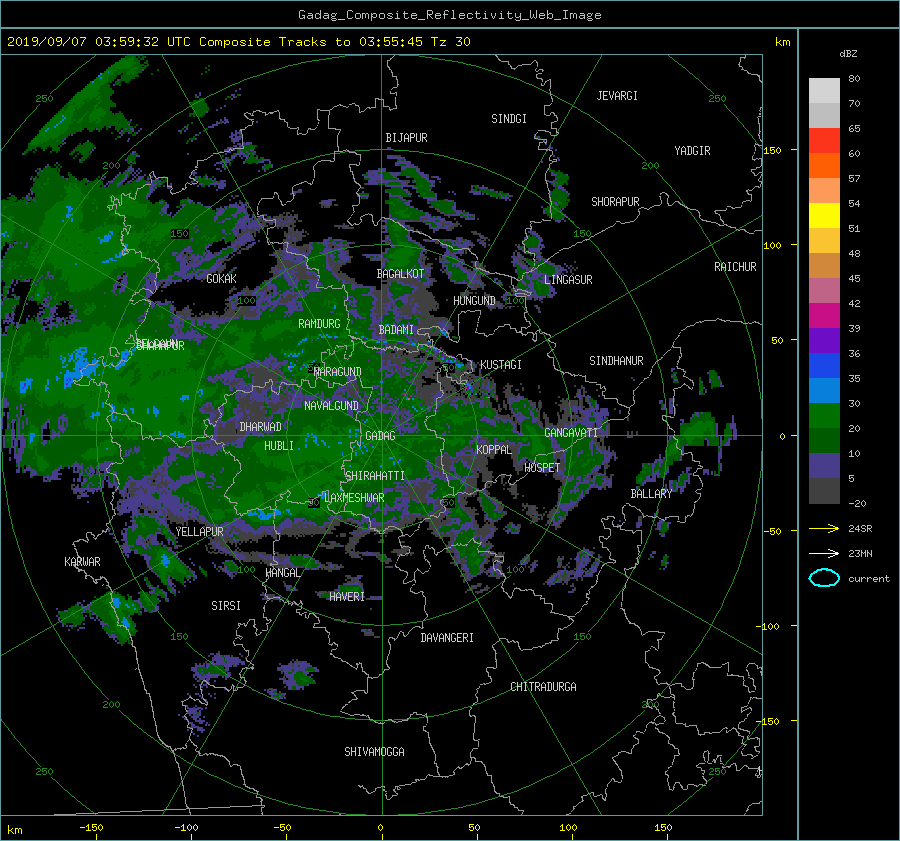Click the SINDGI city label
The width and height of the screenshot is (900, 841).
tap(509, 119)
